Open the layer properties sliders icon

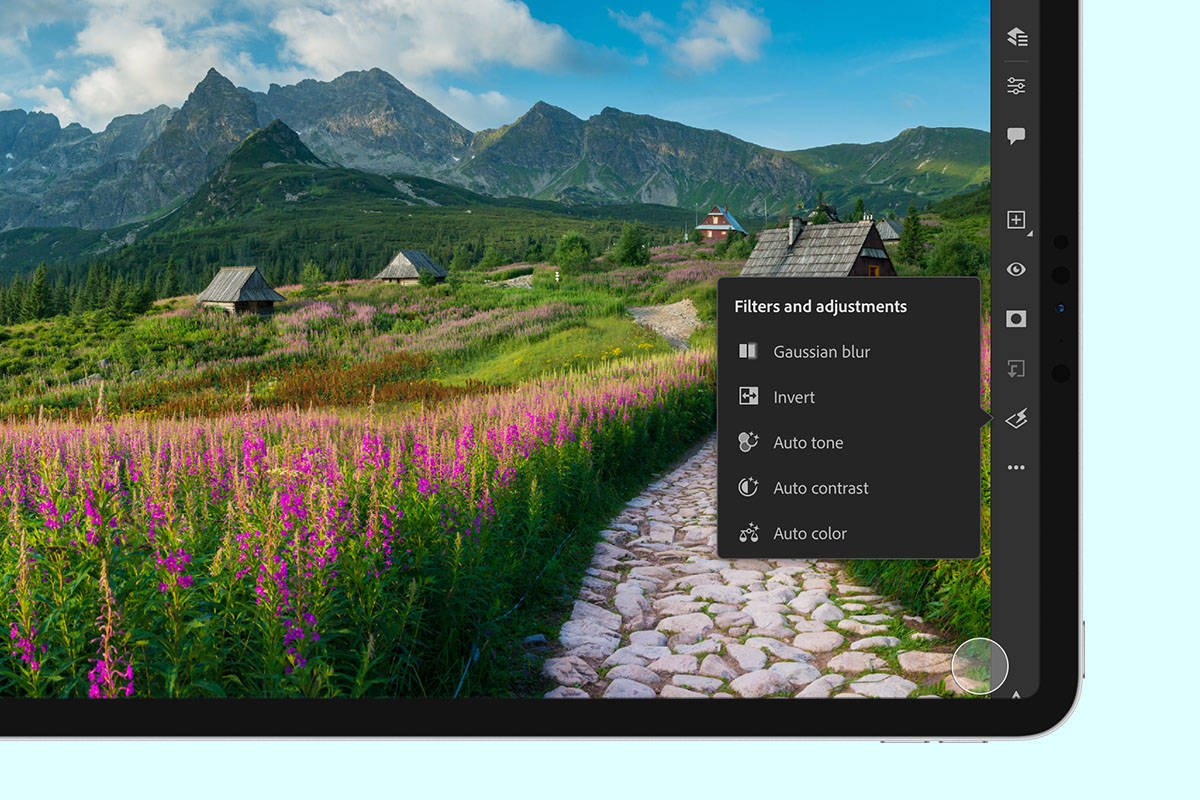coord(1016,86)
